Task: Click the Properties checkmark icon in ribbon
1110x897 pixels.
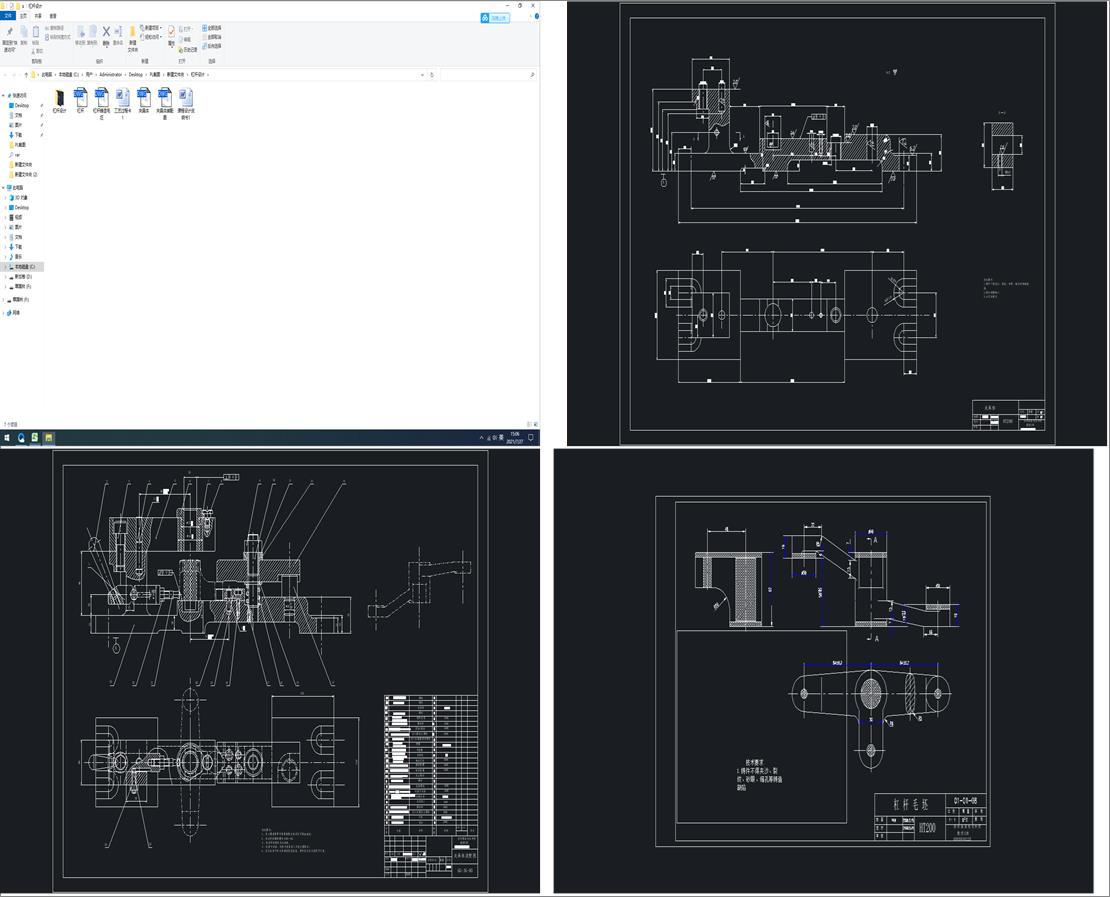Action: coord(171,36)
